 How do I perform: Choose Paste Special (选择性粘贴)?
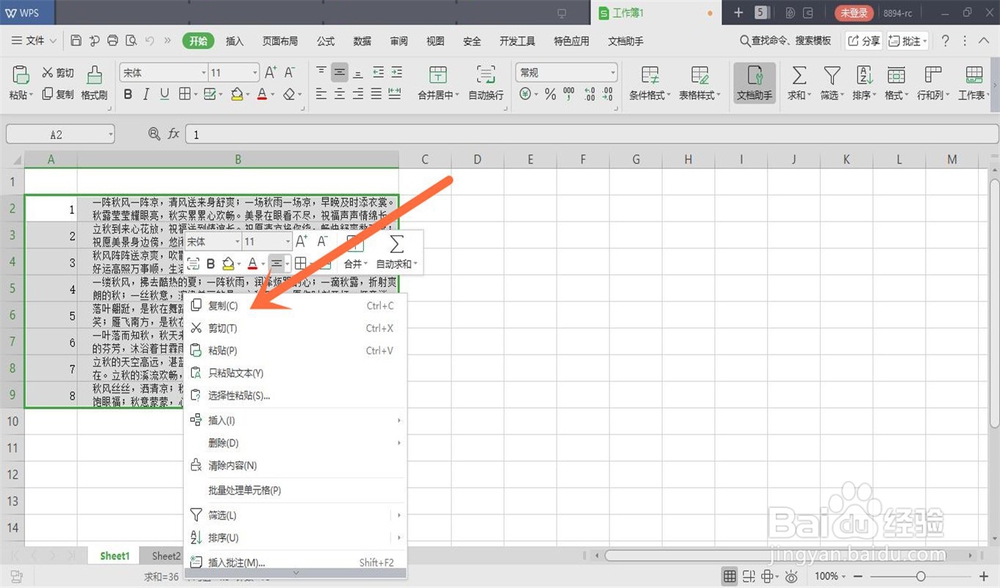[x=295, y=395]
